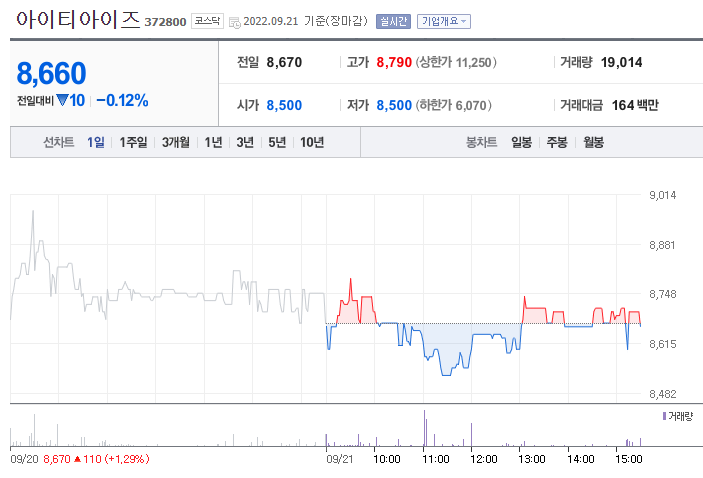Click the 고가 value 8,790

394,62
